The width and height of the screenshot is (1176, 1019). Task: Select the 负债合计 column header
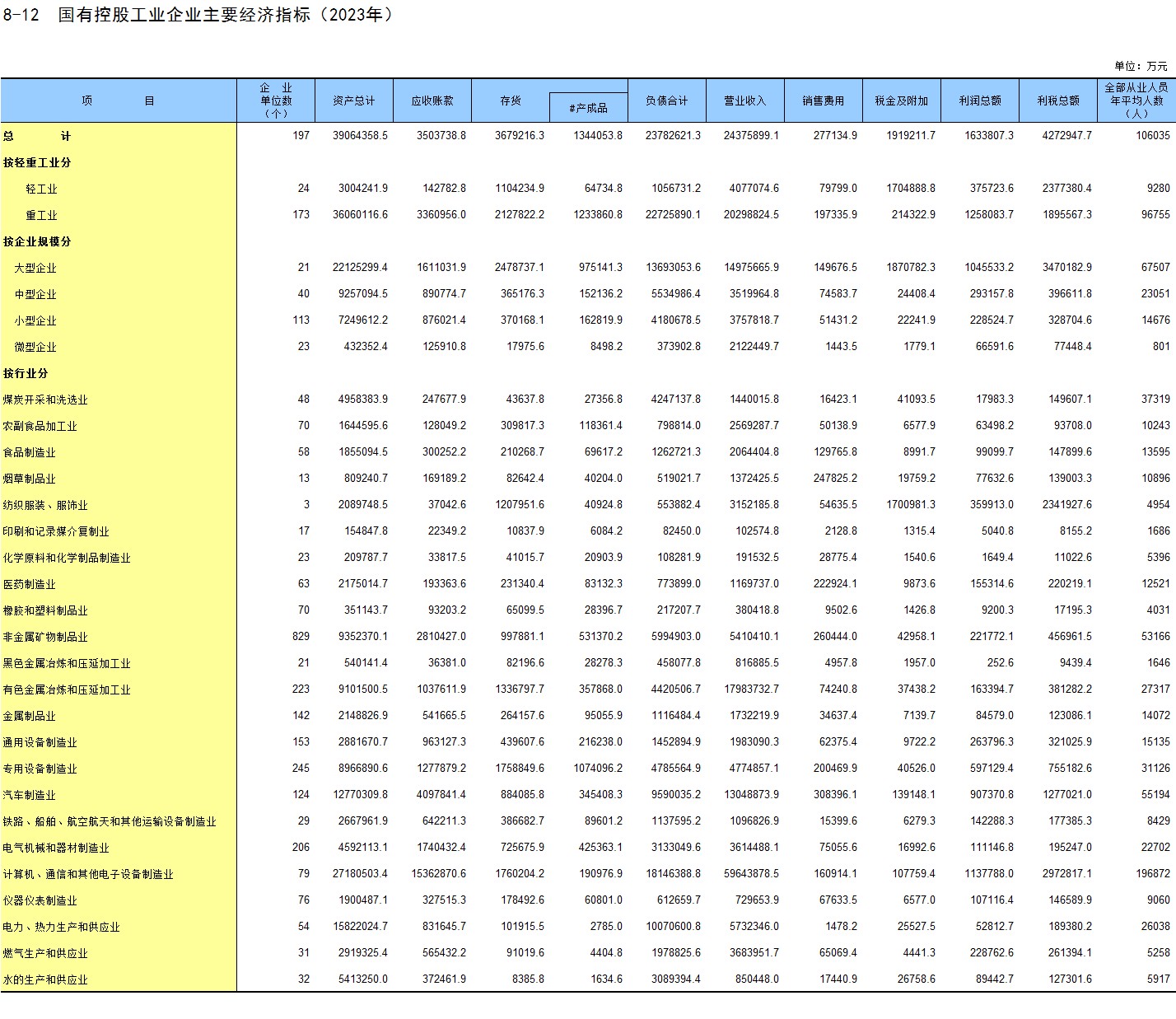(x=666, y=100)
